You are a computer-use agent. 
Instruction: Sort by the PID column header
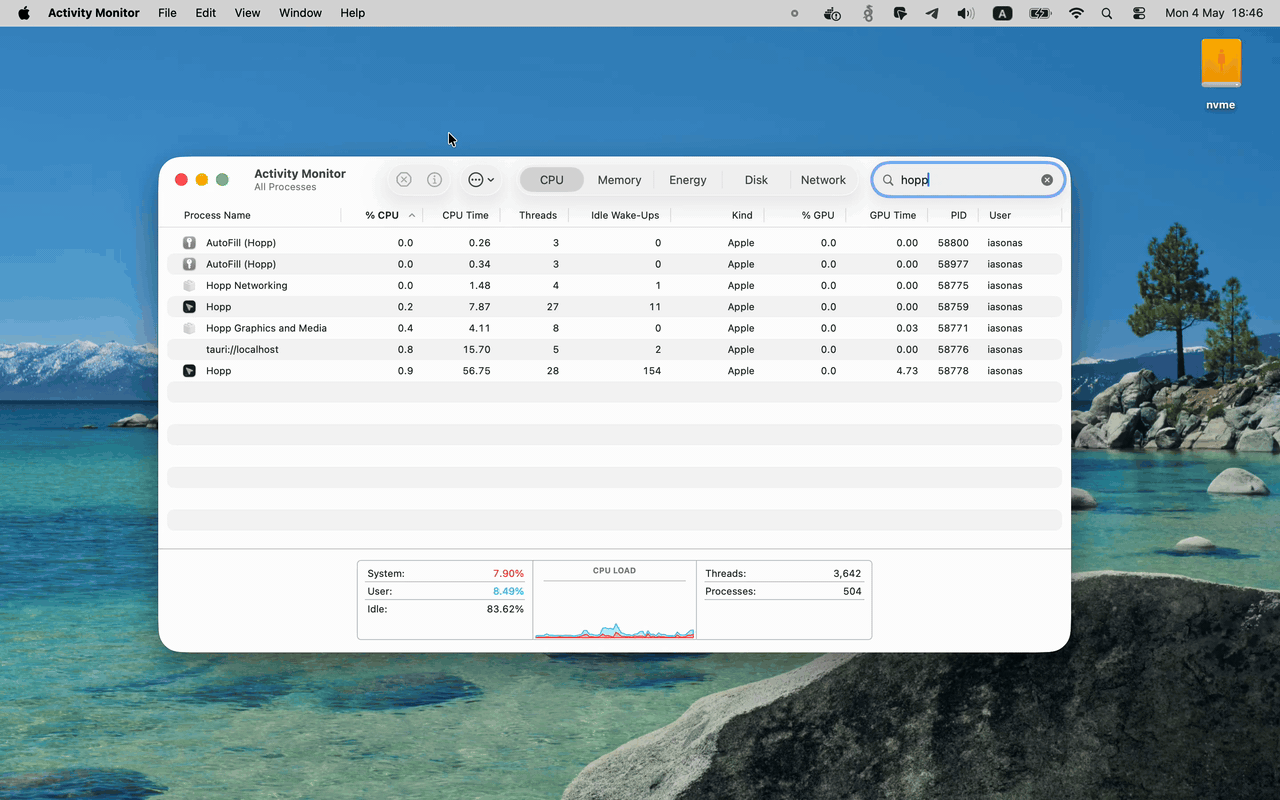[959, 215]
